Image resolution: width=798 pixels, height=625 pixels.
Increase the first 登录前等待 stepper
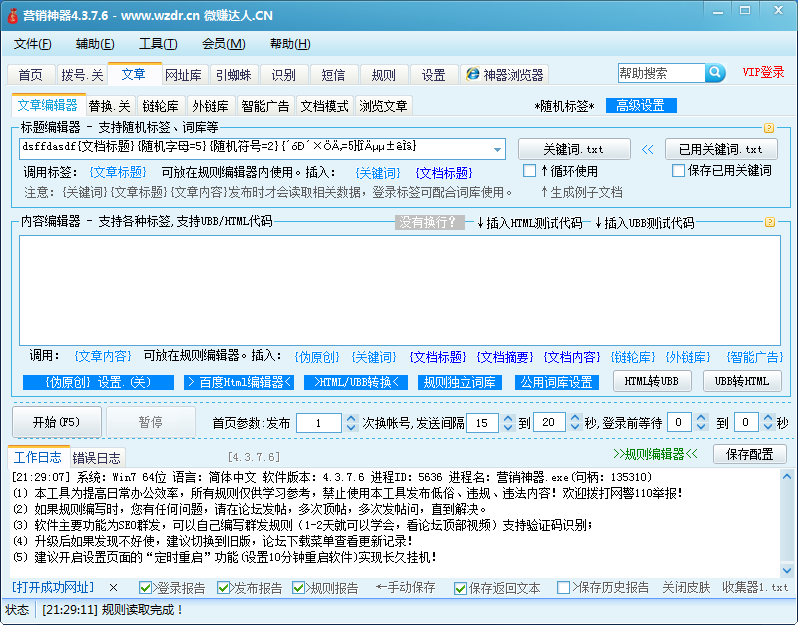pos(701,418)
